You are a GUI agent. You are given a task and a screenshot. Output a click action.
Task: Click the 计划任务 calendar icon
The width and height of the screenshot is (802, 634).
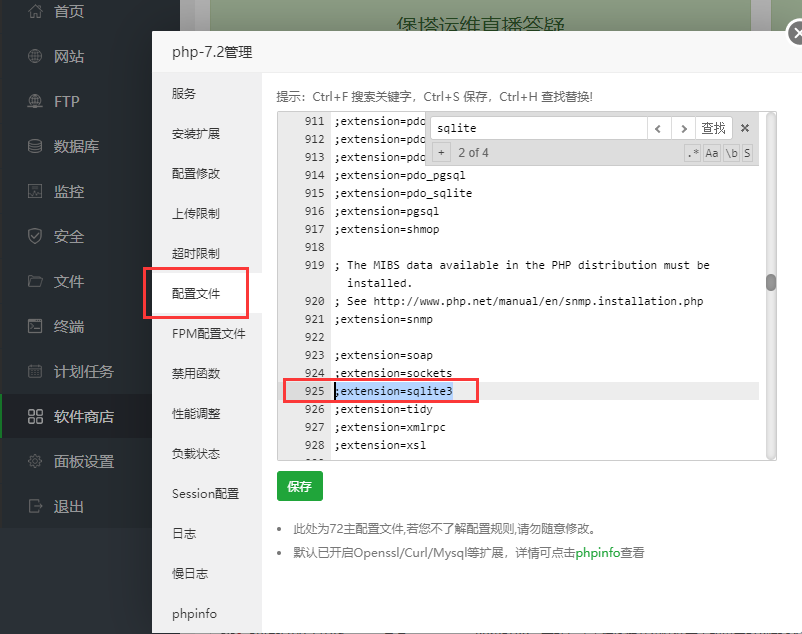(x=36, y=372)
